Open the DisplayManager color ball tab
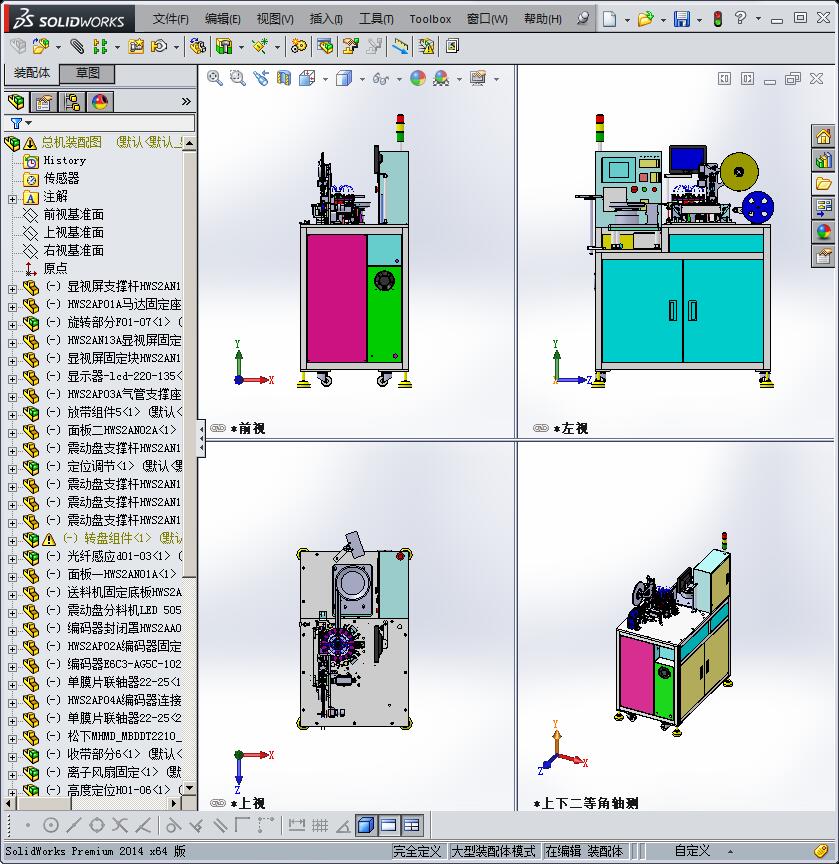This screenshot has width=839, height=864. pos(100,102)
